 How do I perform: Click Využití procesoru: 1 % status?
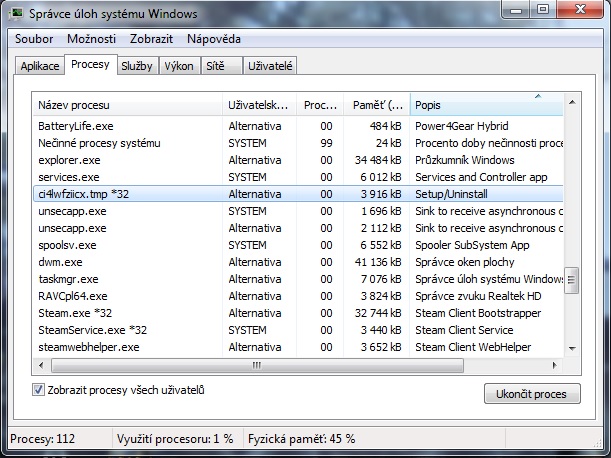tap(175, 439)
